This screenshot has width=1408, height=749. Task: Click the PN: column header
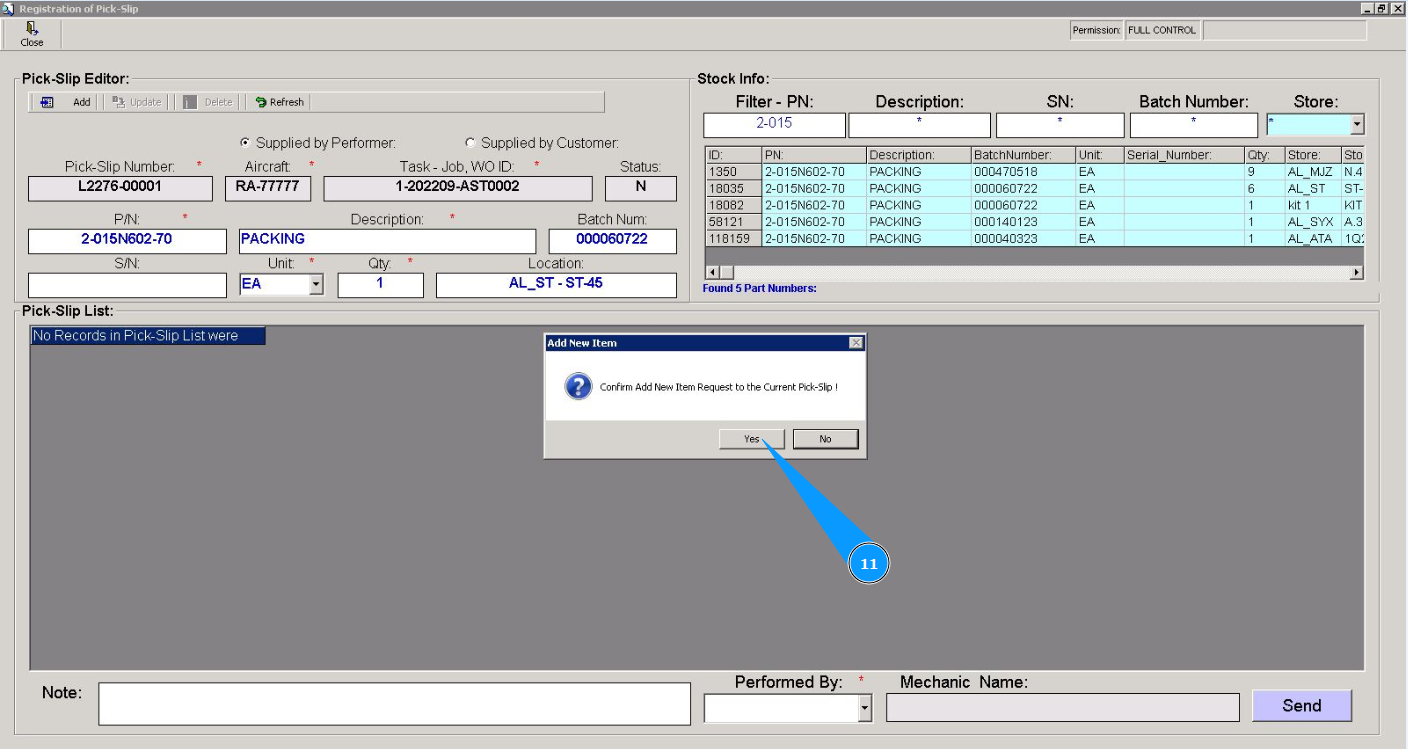click(814, 155)
